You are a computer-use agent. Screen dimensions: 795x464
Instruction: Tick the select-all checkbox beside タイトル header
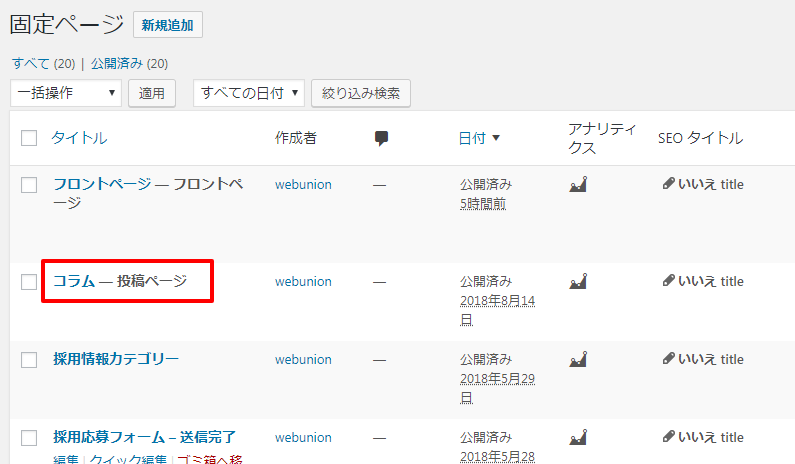(29, 138)
